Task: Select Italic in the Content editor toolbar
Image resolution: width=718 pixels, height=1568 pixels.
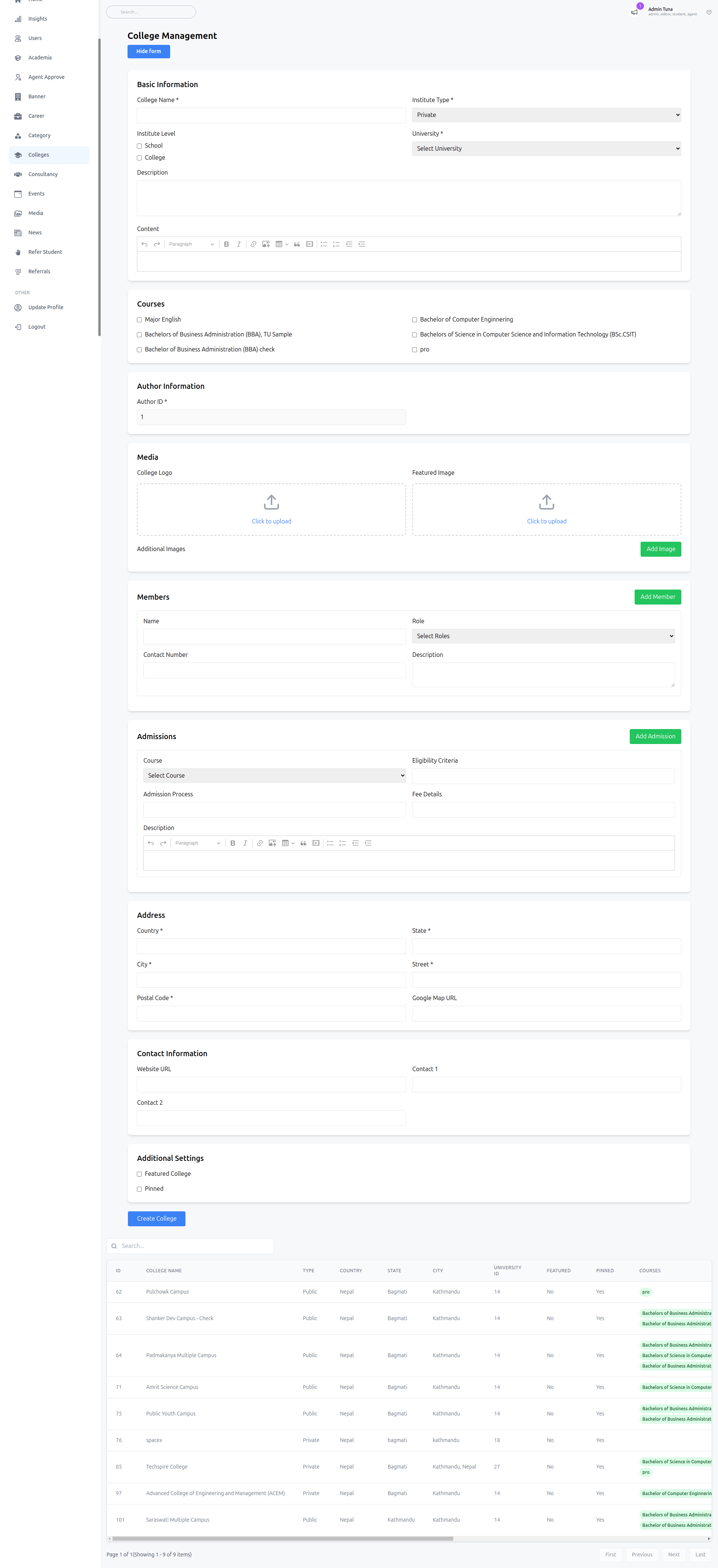Action: click(239, 244)
